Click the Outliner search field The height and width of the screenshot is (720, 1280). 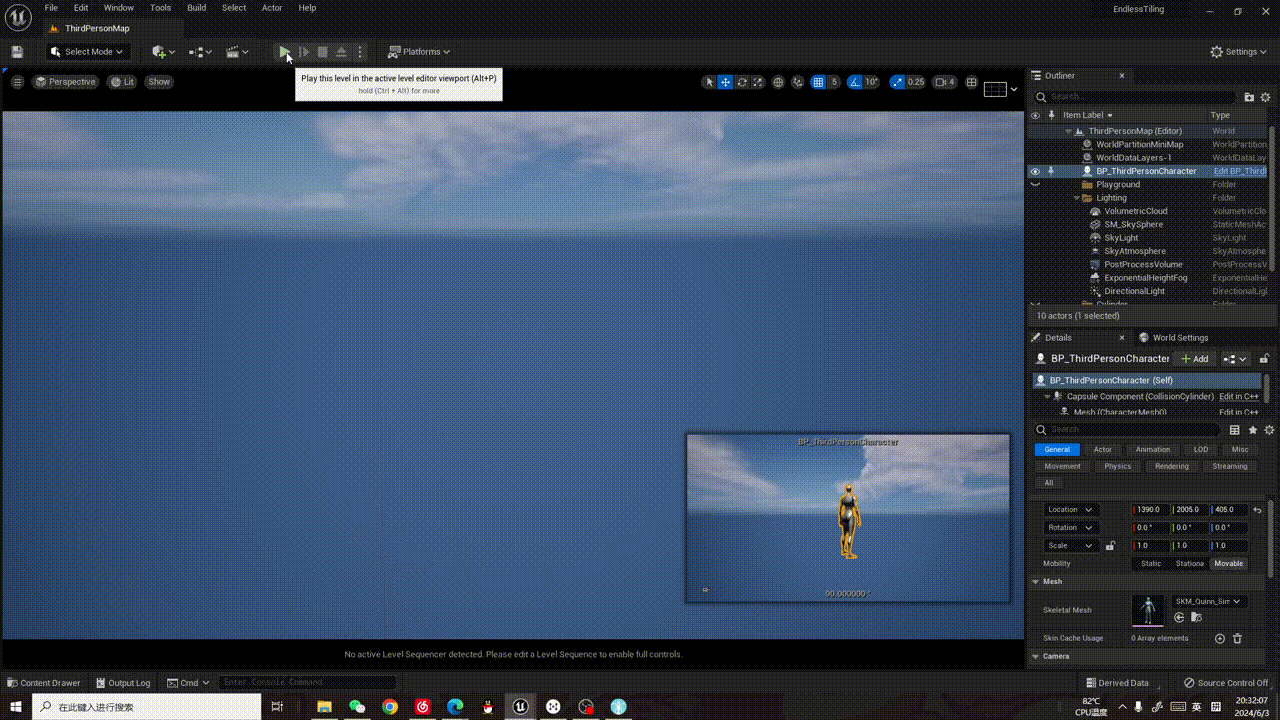pos(1136,97)
